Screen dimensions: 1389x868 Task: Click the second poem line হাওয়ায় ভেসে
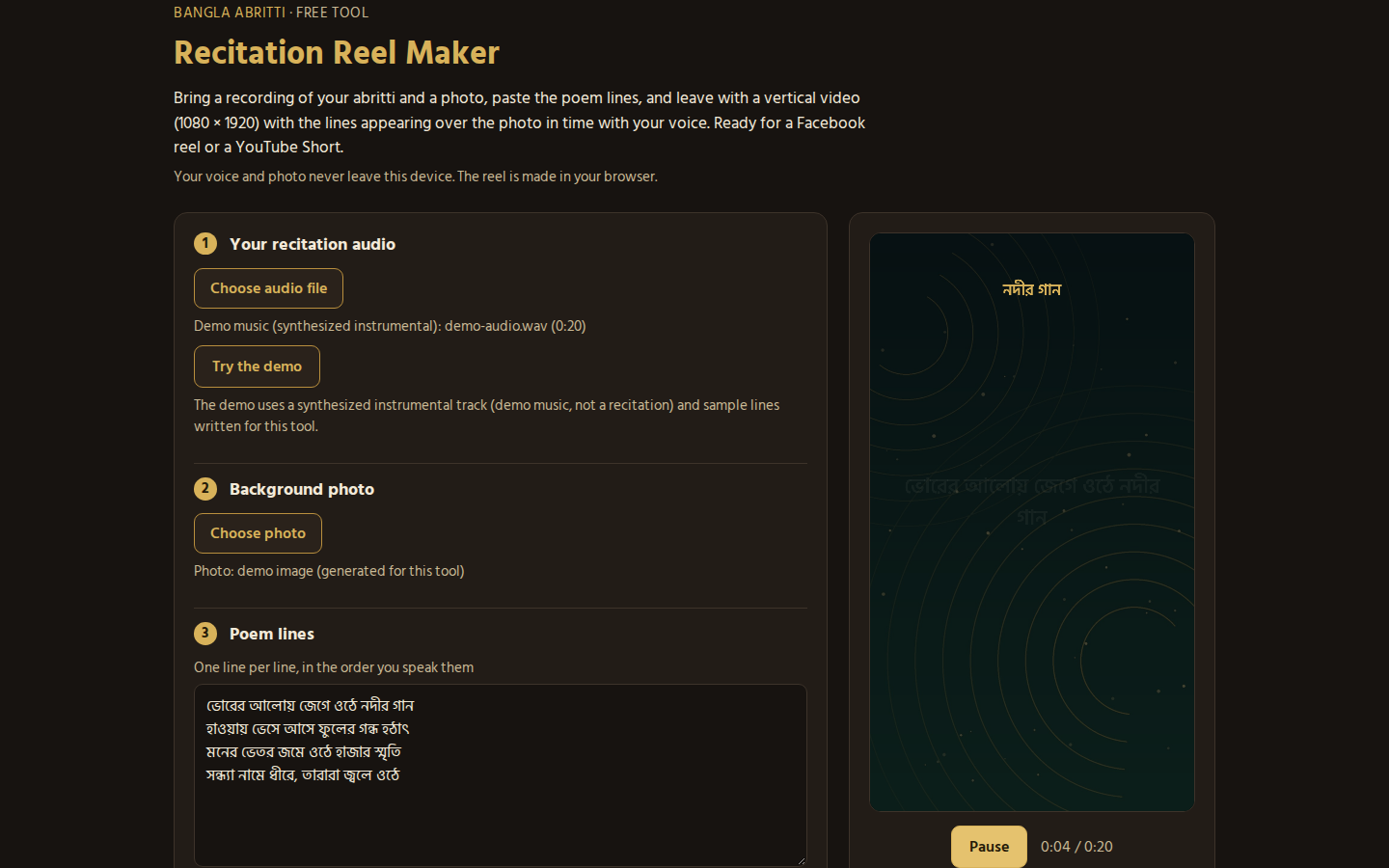[x=308, y=729]
